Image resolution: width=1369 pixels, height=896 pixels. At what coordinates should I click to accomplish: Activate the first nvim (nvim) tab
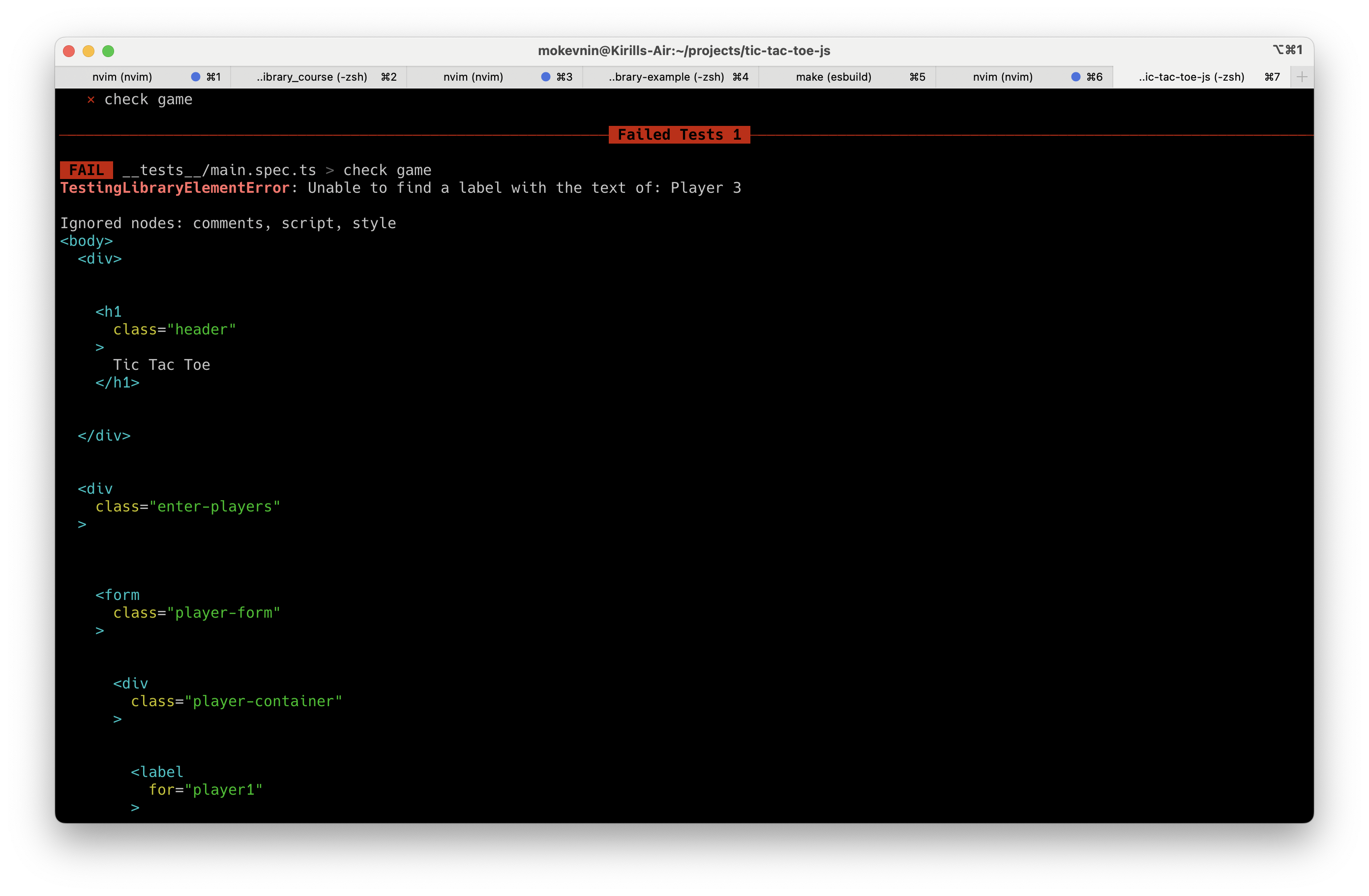click(x=122, y=77)
